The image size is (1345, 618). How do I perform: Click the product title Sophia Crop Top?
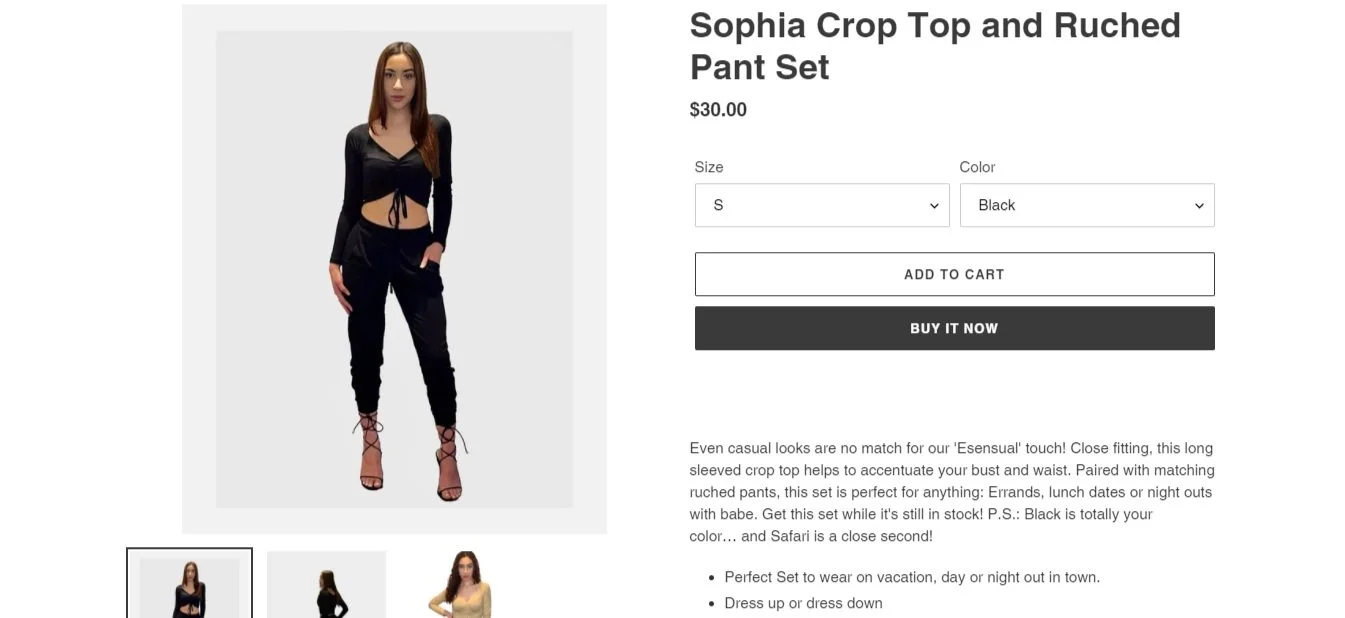[x=935, y=46]
